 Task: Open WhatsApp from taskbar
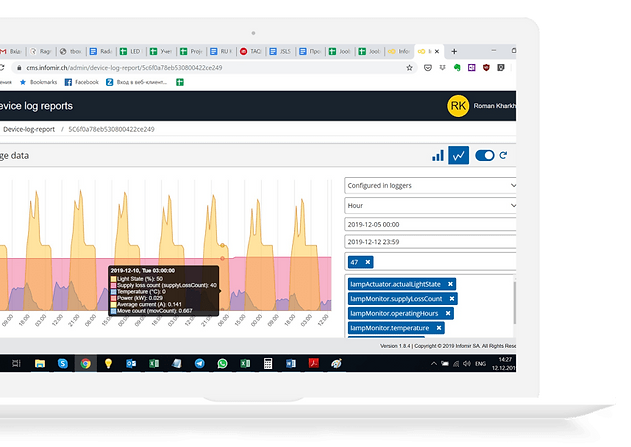[222, 364]
